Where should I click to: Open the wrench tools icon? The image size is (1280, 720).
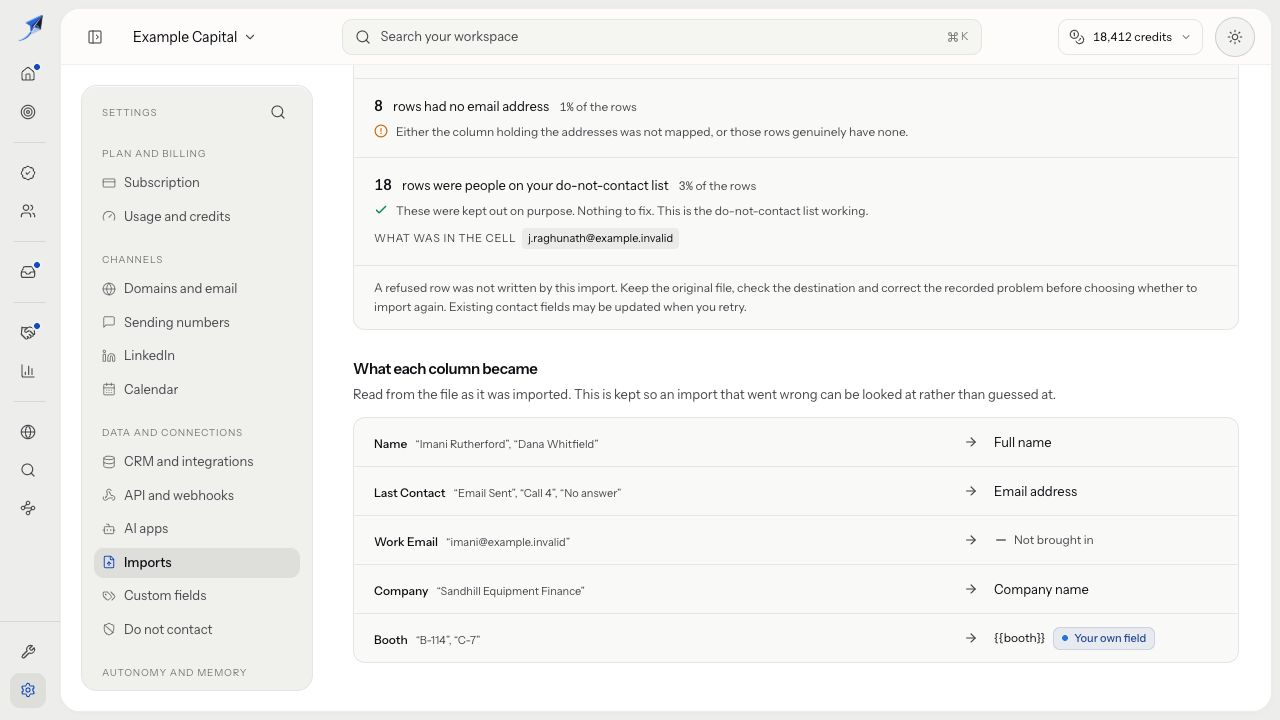tap(28, 652)
